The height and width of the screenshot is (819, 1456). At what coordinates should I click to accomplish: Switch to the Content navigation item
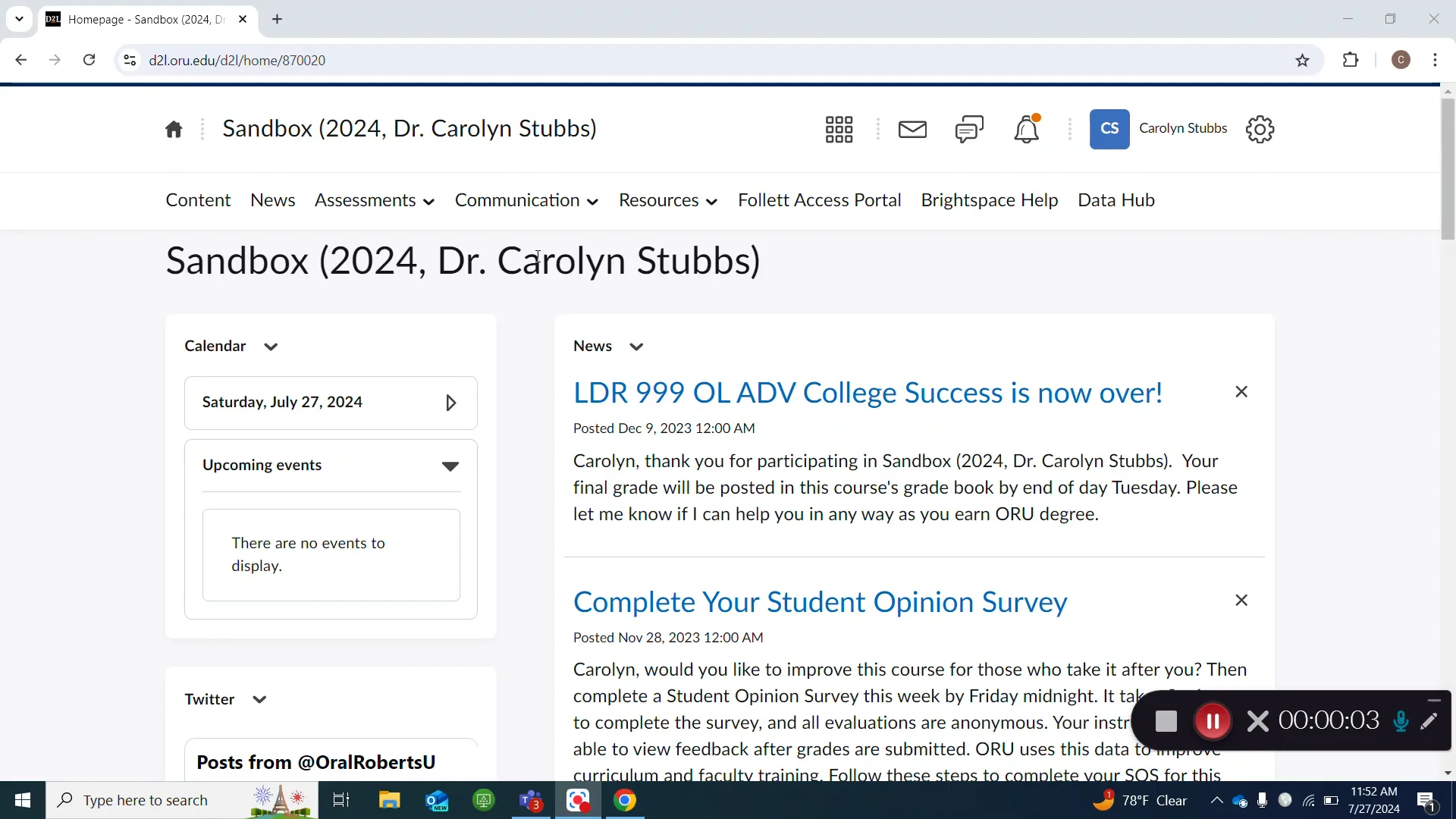click(197, 200)
